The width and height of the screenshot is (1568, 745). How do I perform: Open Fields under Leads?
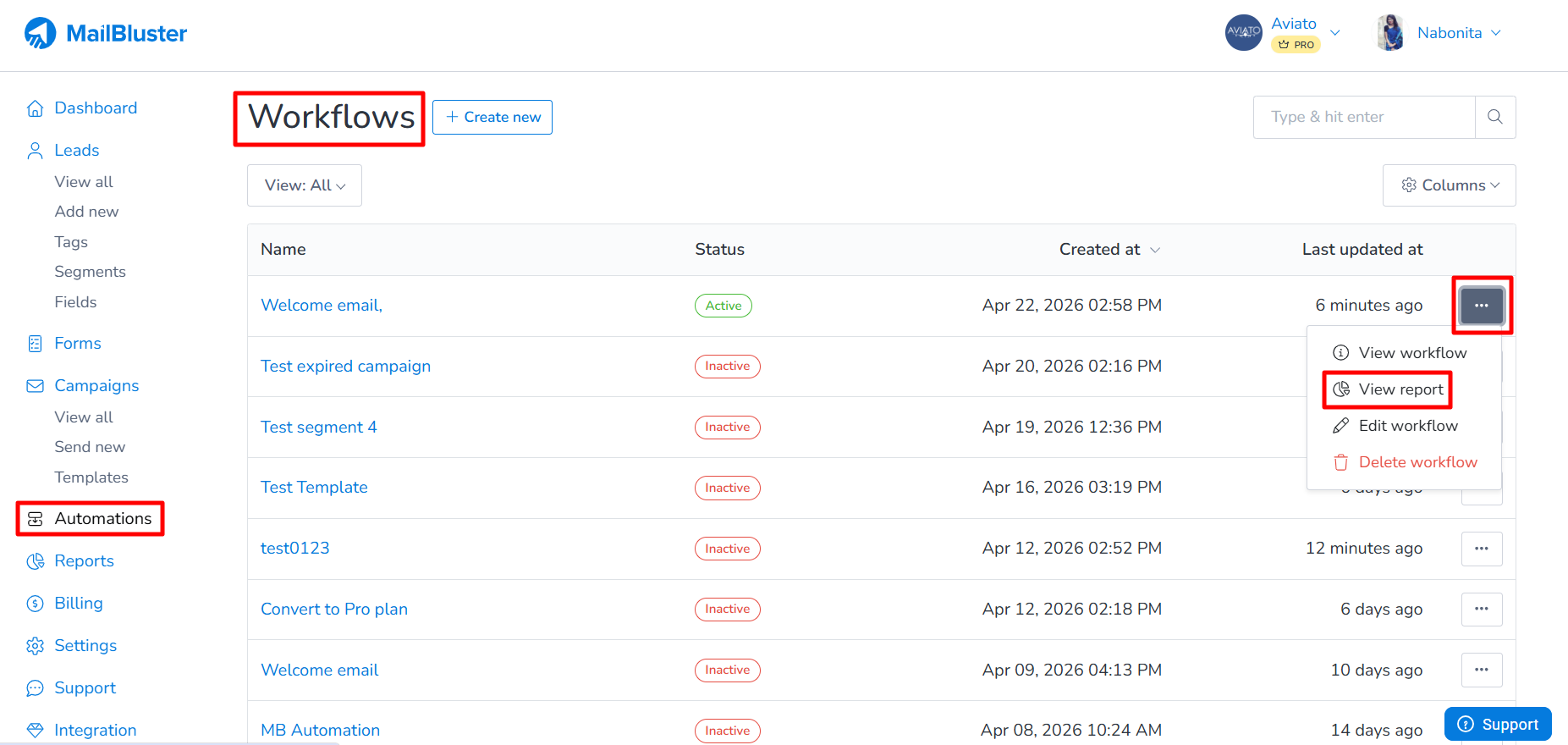click(x=75, y=302)
